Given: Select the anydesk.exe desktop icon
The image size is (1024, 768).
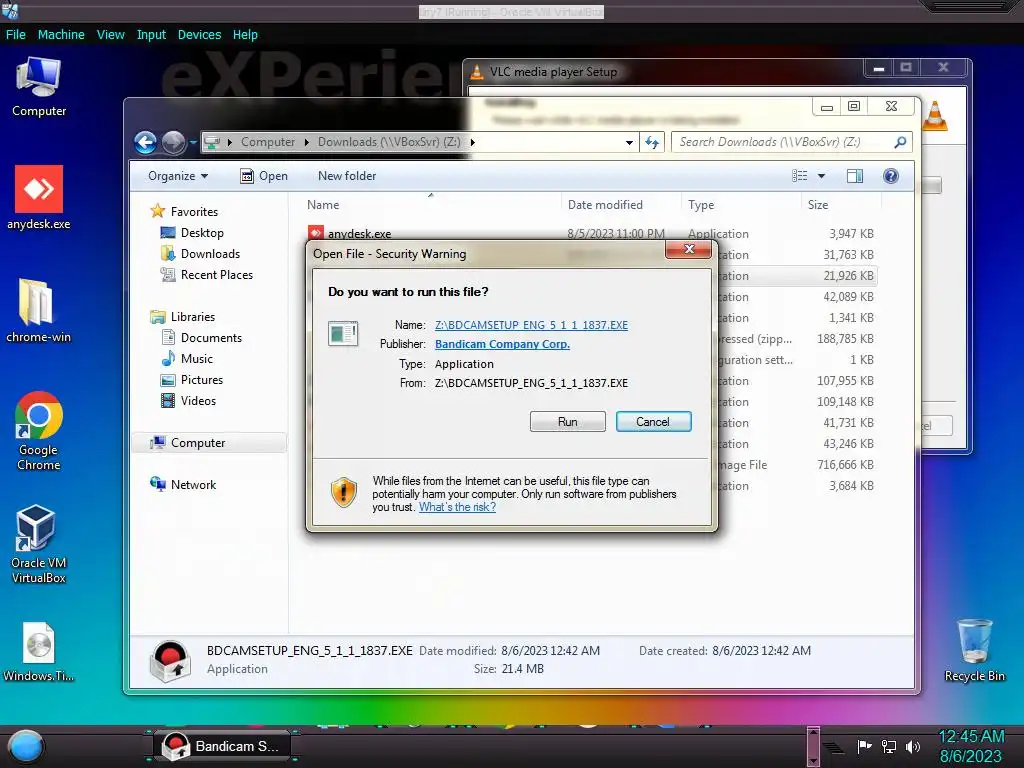Looking at the screenshot, I should 39,198.
